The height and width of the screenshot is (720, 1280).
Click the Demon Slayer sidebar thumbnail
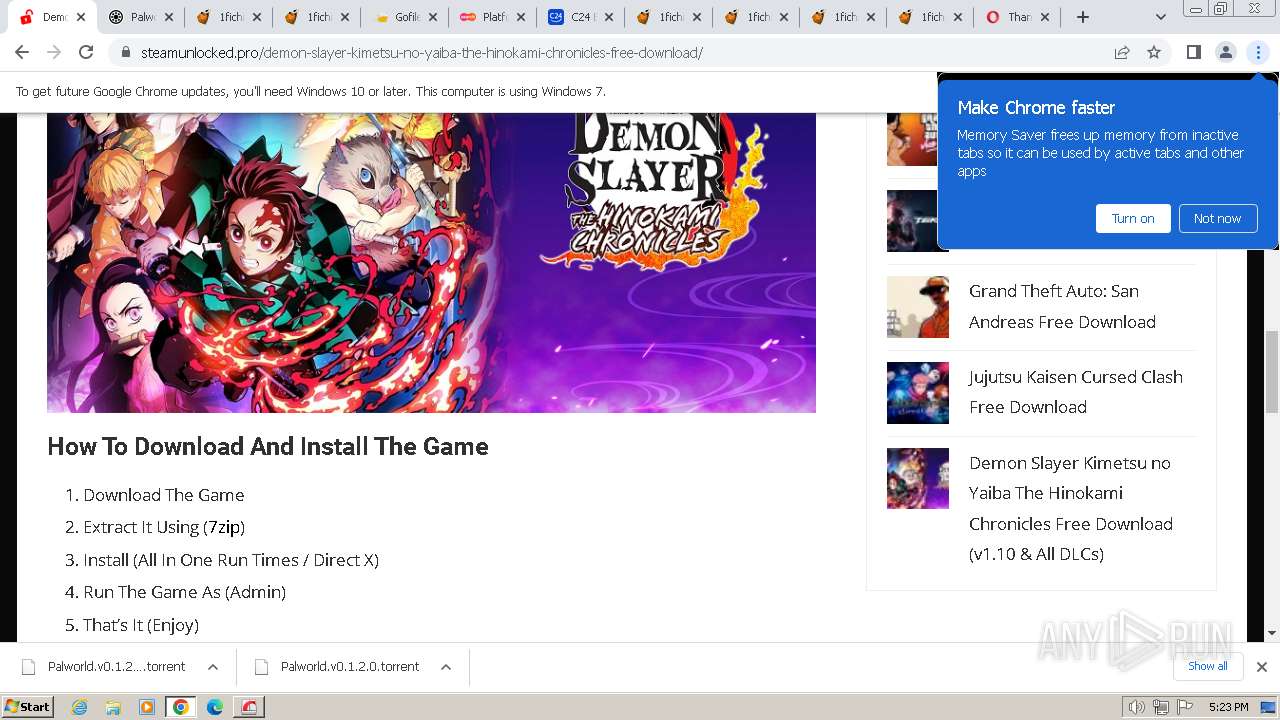[918, 479]
